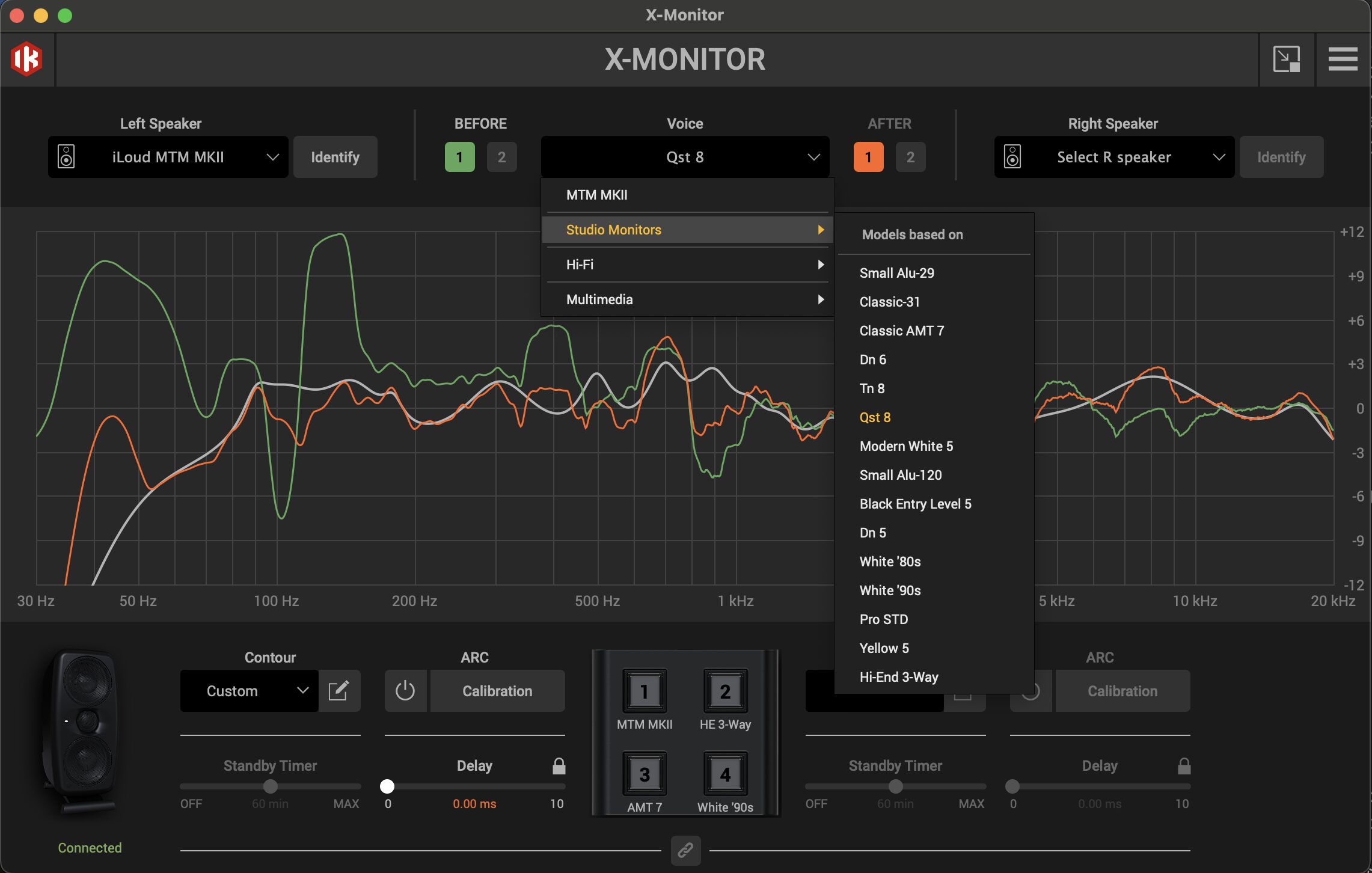Image resolution: width=1372 pixels, height=873 pixels.
Task: Choose the White '90s model from the list
Action: point(934,590)
